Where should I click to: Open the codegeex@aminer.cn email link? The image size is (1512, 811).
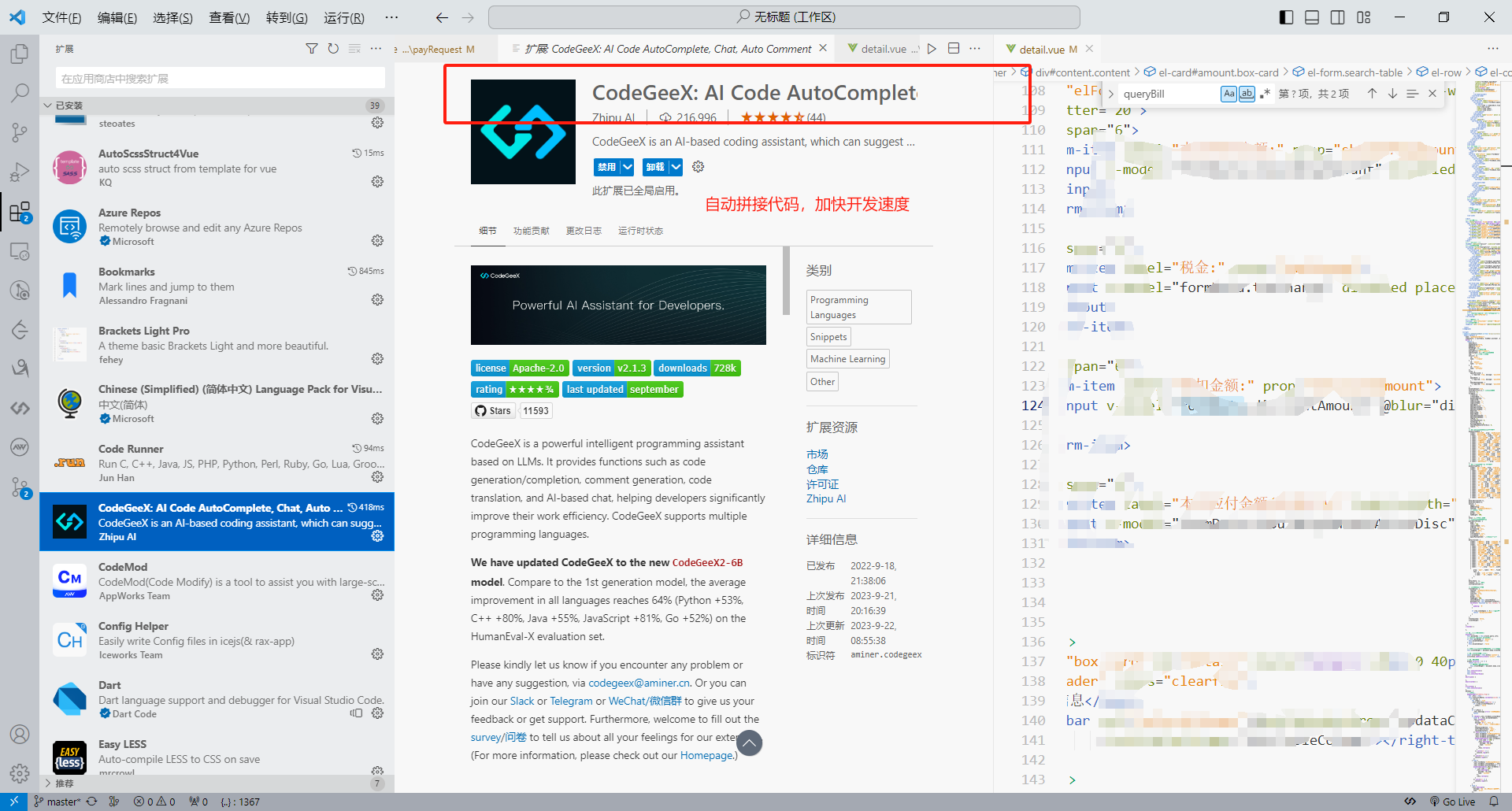[x=639, y=683]
